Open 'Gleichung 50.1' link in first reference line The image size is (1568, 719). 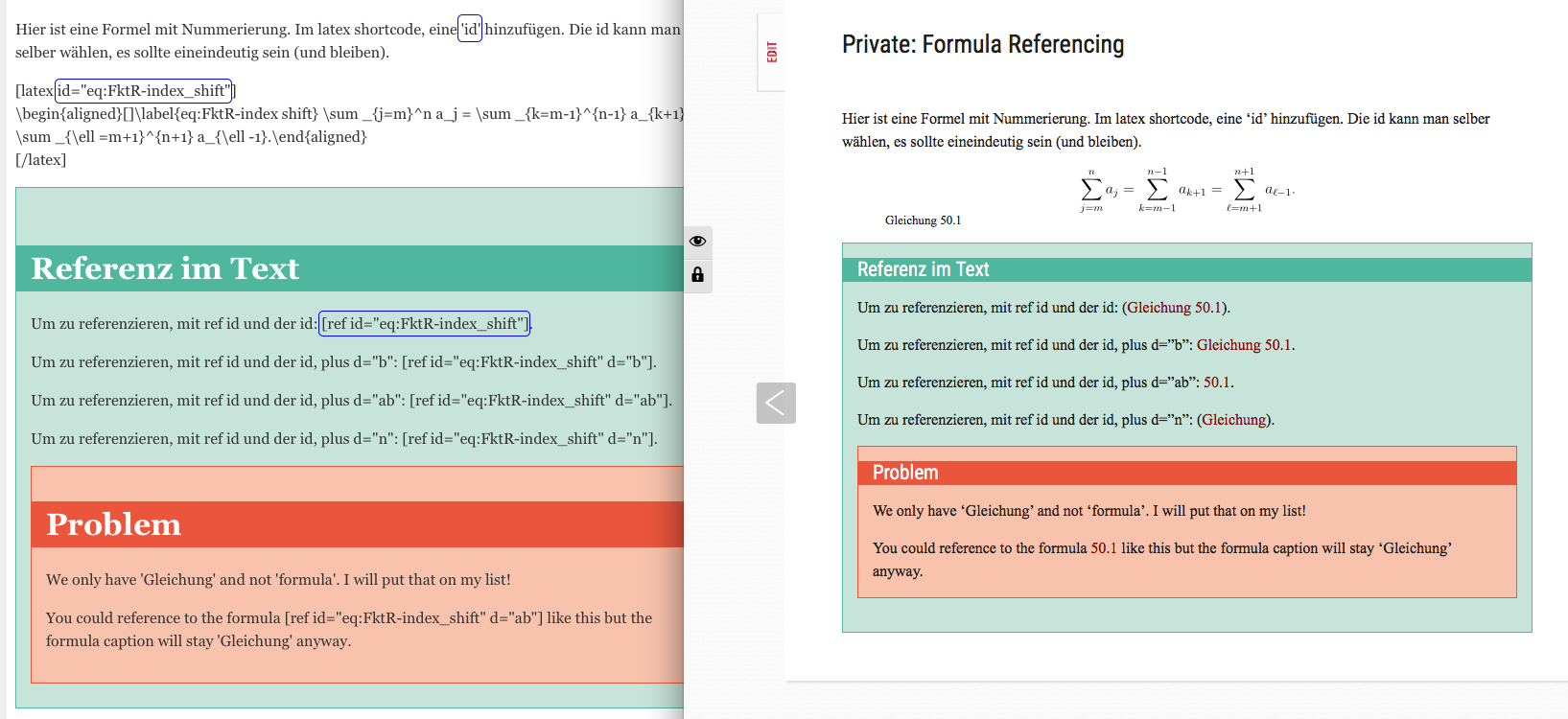pos(1175,308)
